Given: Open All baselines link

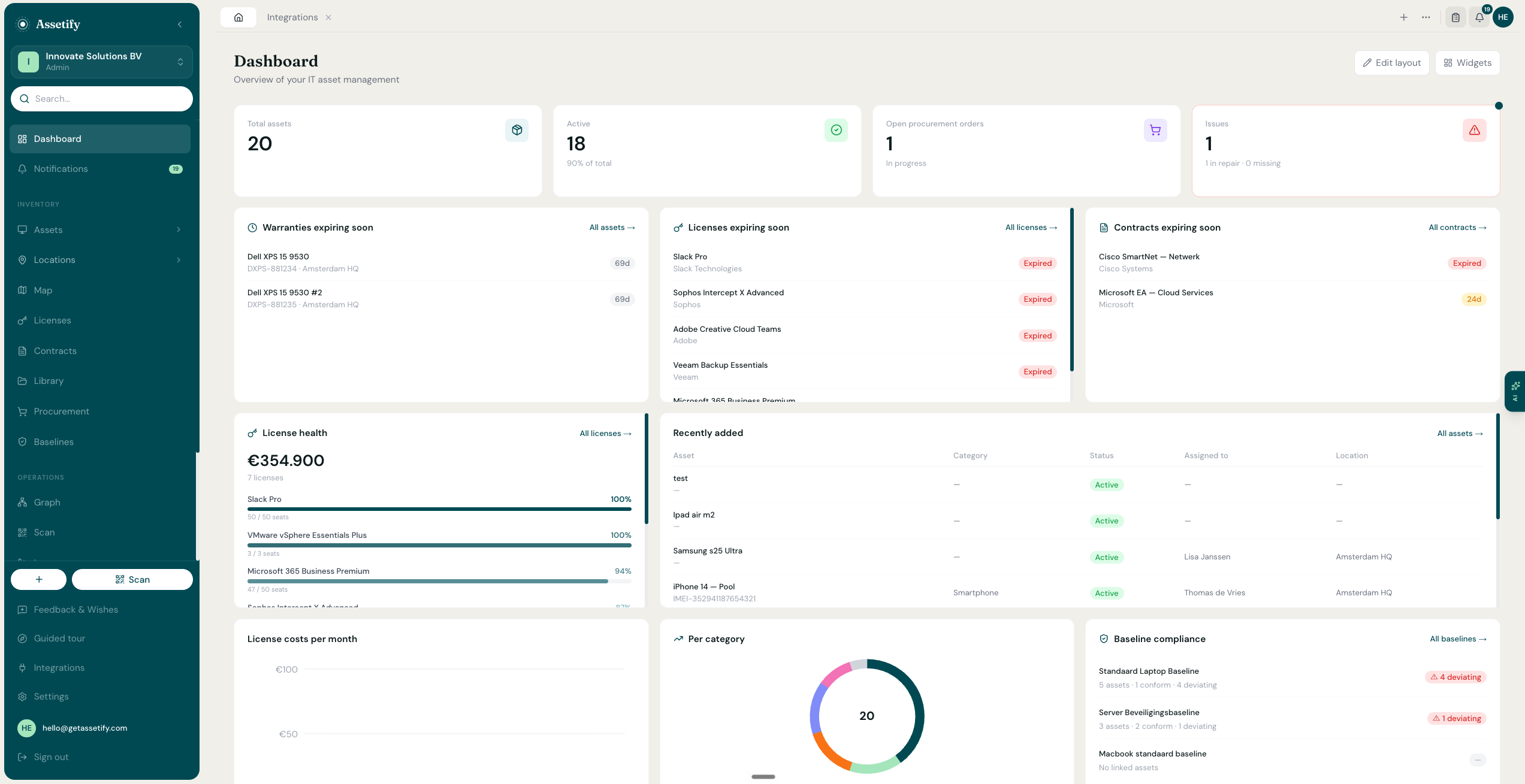Looking at the screenshot, I should point(1458,639).
